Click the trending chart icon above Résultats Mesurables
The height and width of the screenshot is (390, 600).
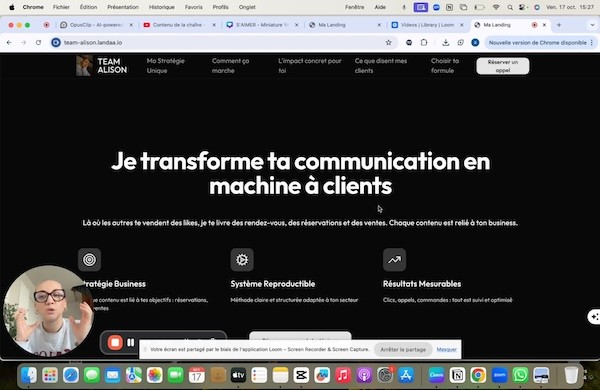395,259
